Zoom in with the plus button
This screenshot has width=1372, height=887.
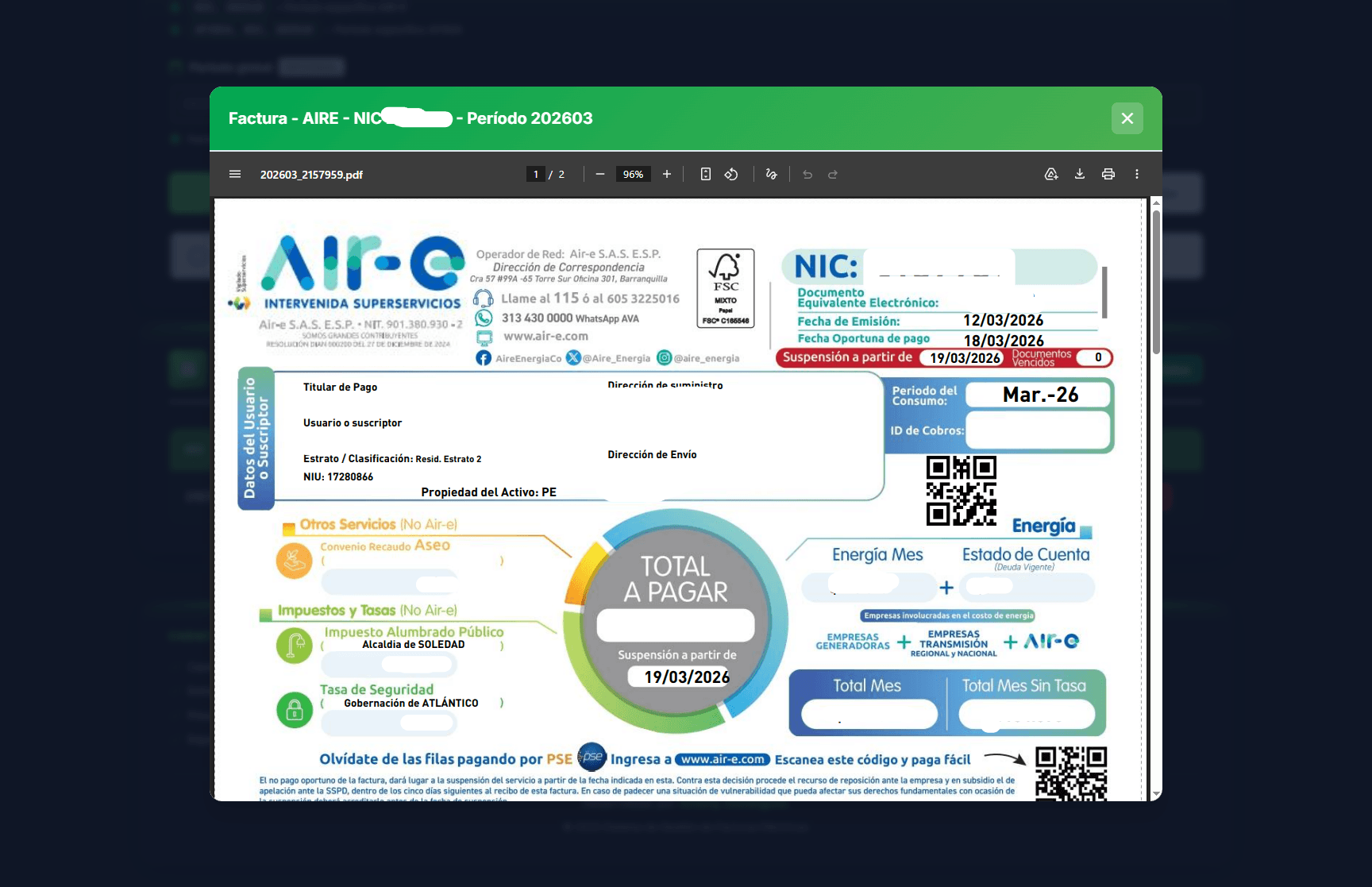coord(667,174)
